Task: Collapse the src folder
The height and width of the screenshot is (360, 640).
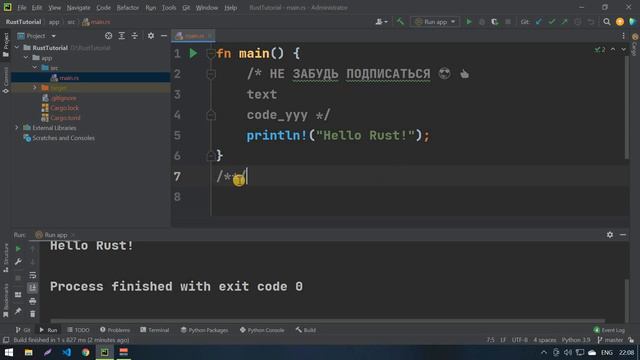Action: click(x=35, y=68)
